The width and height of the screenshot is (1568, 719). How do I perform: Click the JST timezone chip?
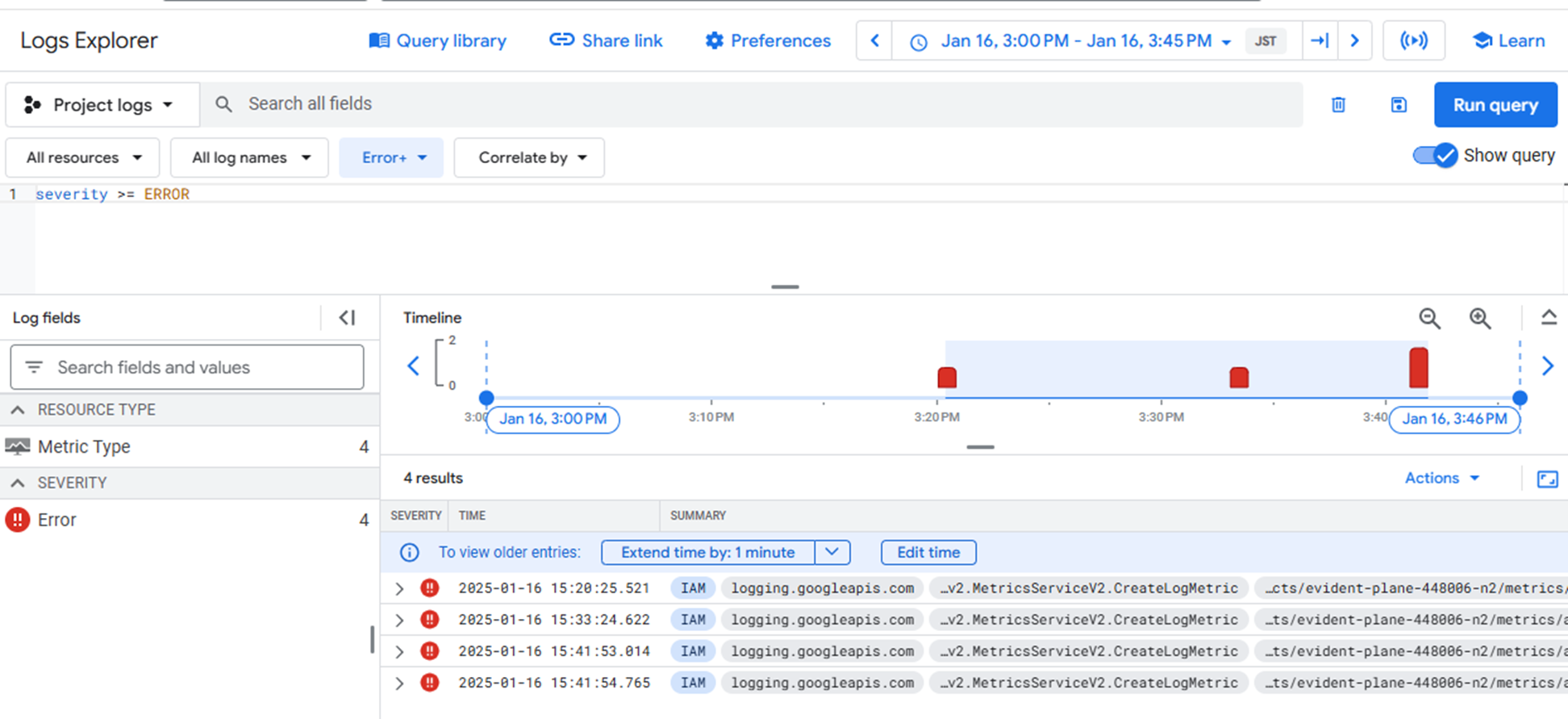(x=1265, y=41)
